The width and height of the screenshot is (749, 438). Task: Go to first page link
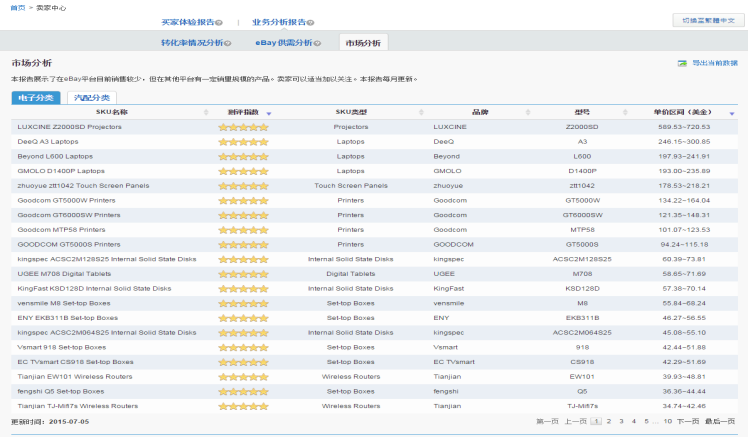pos(547,421)
